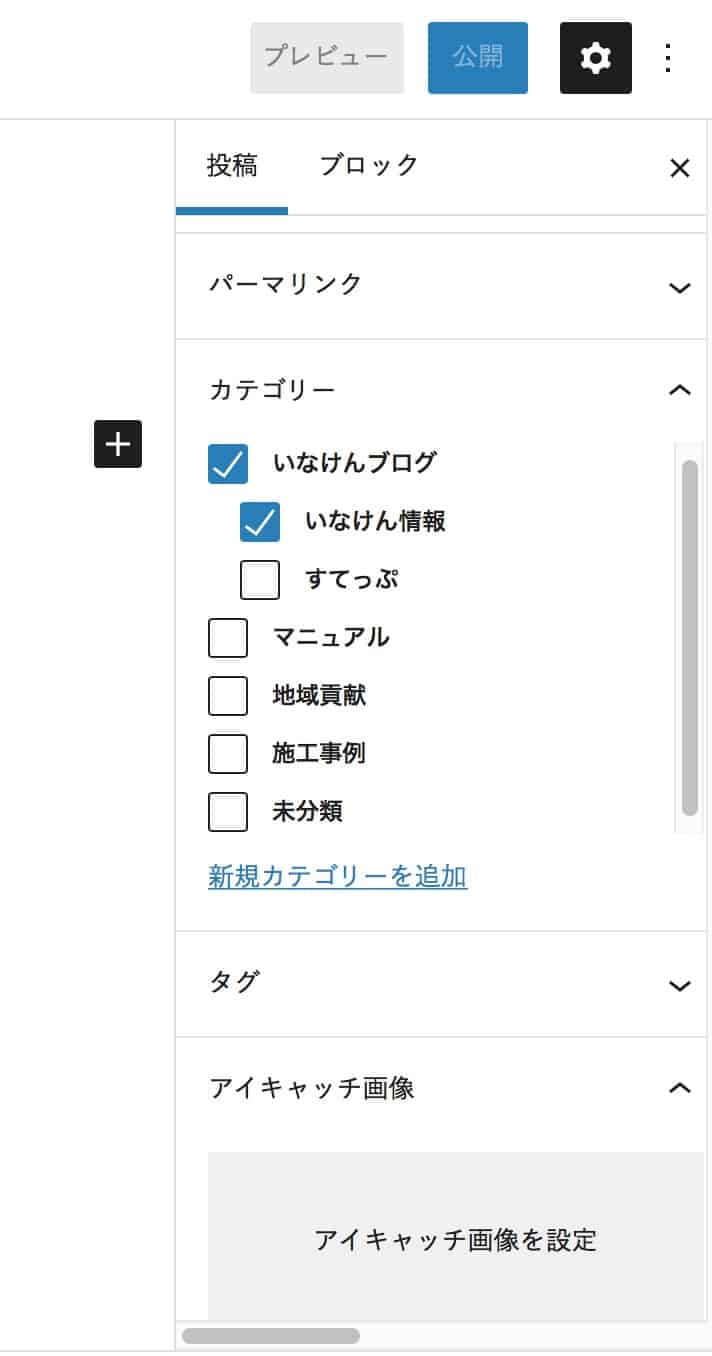Collapse the カテゴリー section
This screenshot has height=1356, width=712.
click(441, 389)
